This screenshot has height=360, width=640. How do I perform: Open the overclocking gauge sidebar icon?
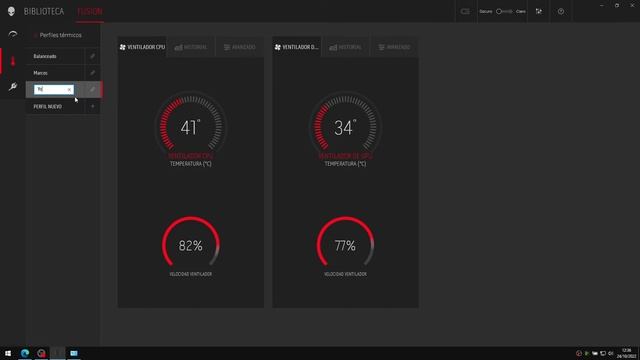(13, 35)
